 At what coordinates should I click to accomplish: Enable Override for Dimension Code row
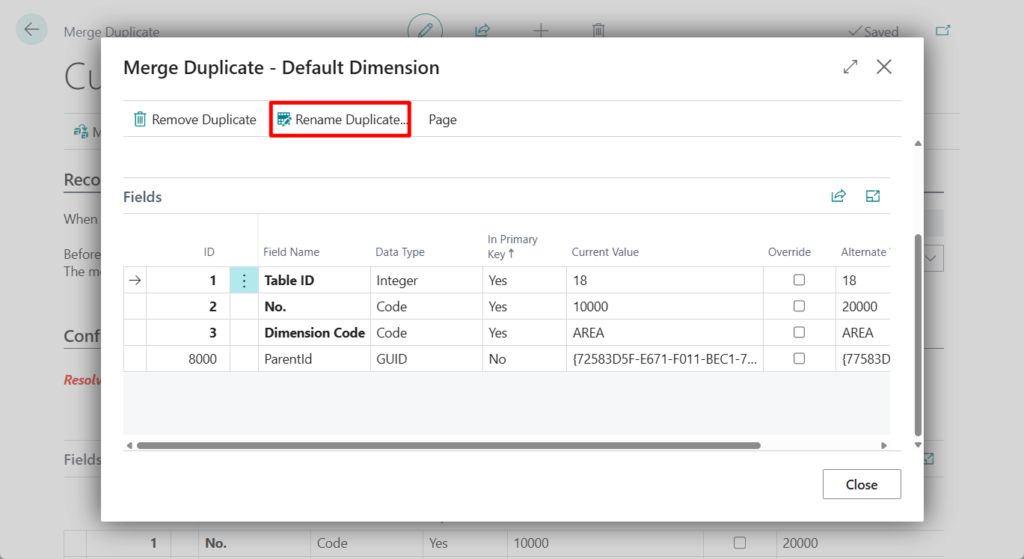[x=799, y=333]
